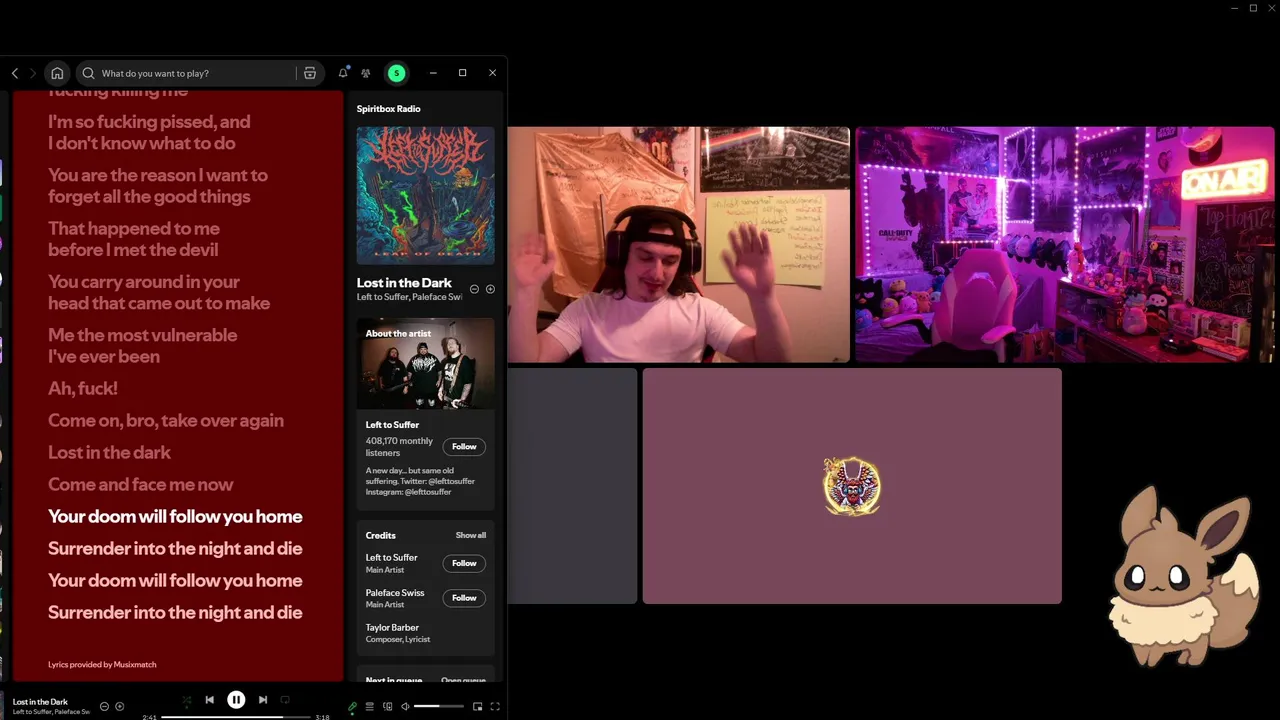Mute using the volume speaker icon

(405, 706)
